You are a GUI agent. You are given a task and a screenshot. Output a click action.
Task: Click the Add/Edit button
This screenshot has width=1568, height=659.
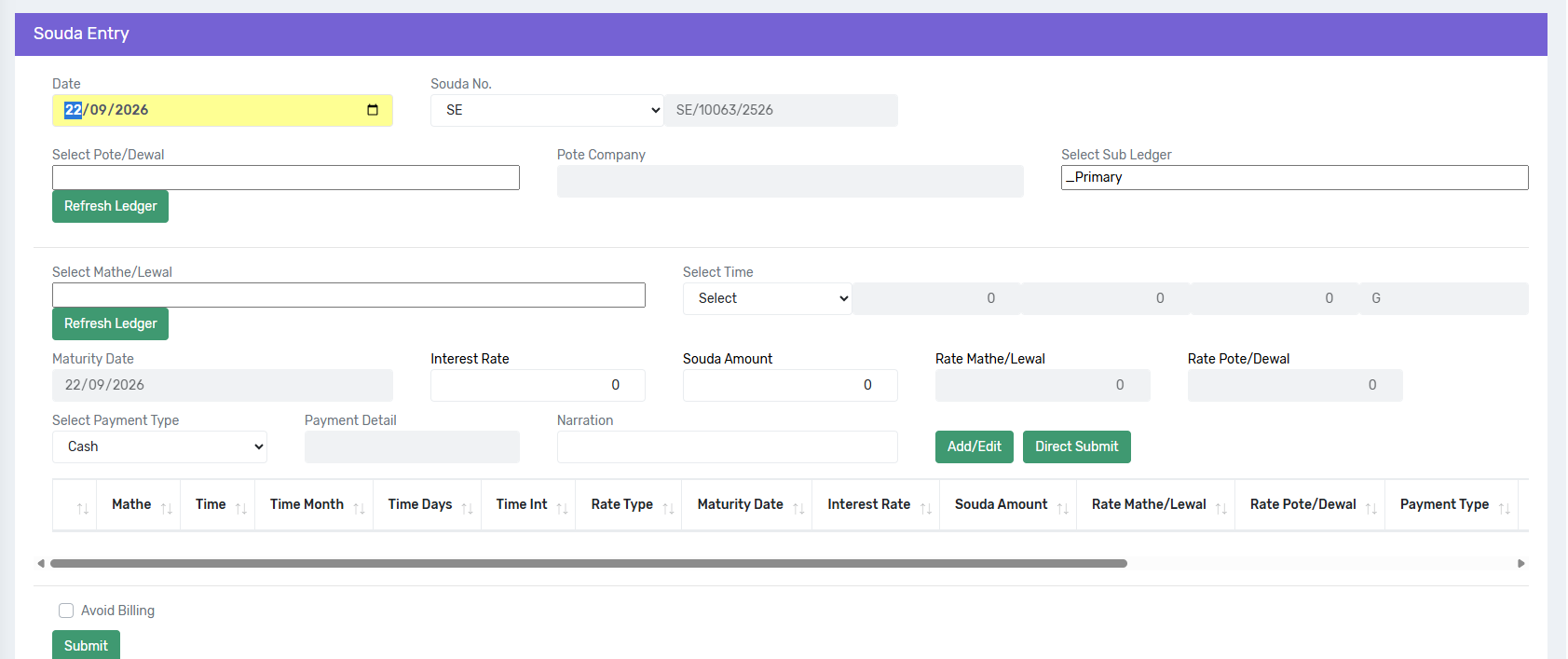(975, 446)
